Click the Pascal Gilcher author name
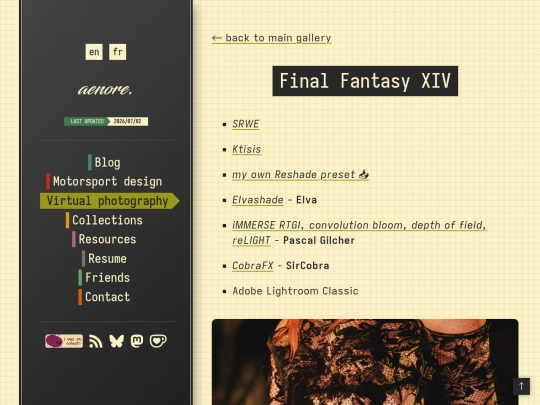 coord(319,240)
